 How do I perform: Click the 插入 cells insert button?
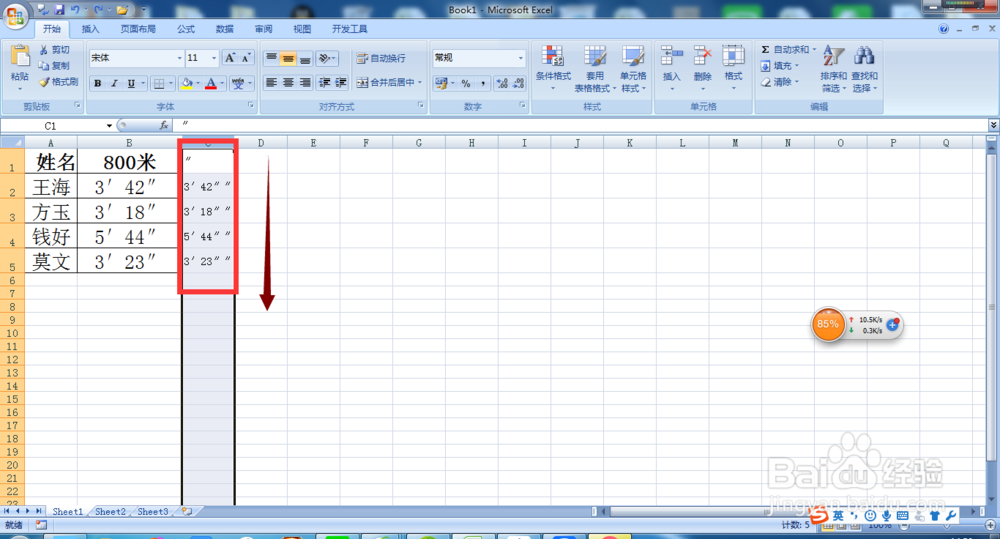click(x=672, y=68)
